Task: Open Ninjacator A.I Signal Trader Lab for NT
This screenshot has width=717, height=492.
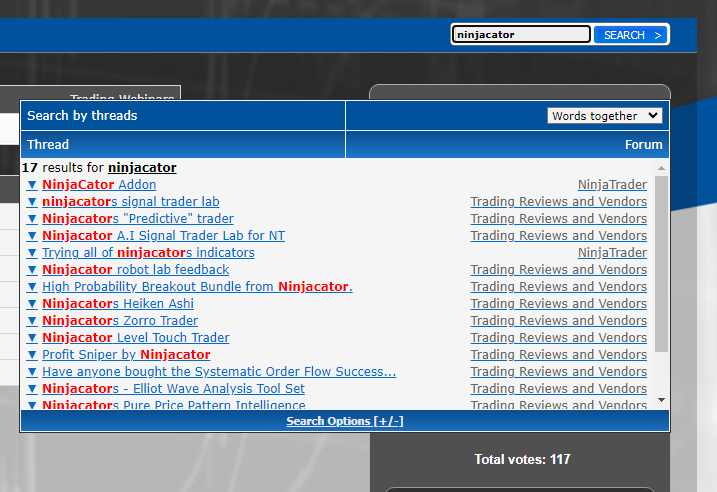Action: [x=163, y=235]
